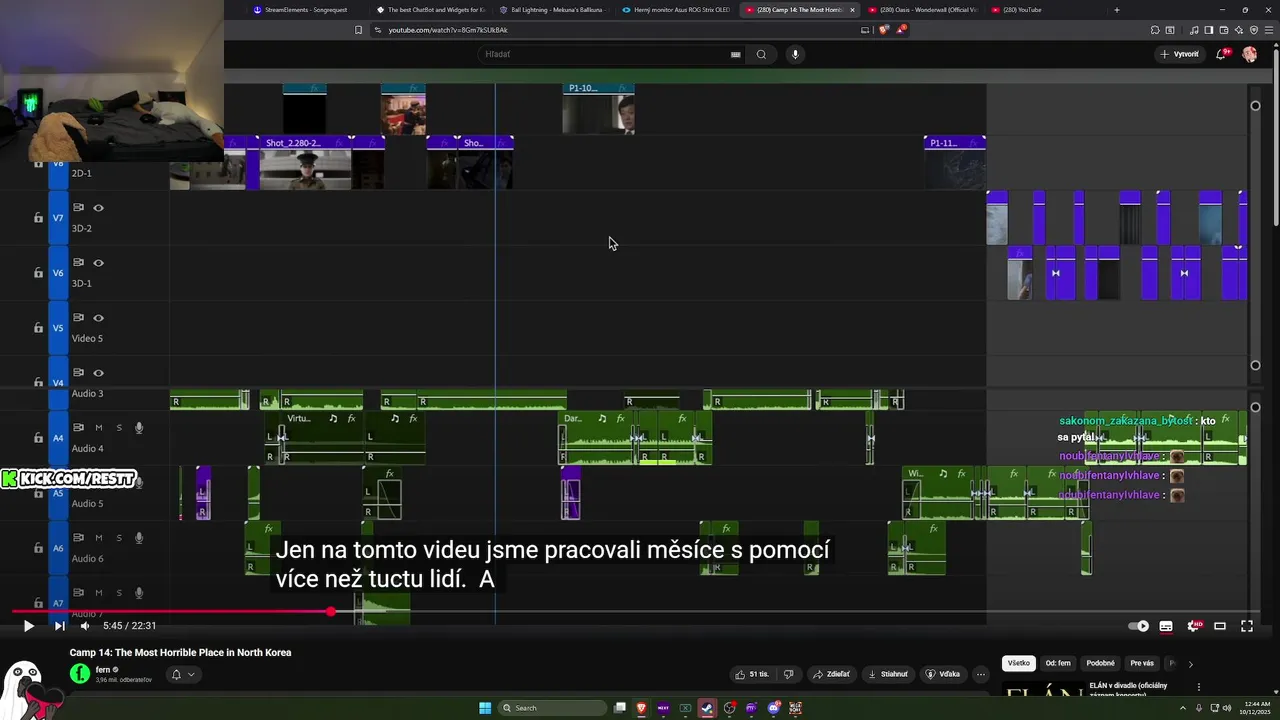Viewport: 1280px width, 720px height.
Task: Open Steam from the taskbar
Action: (707, 708)
